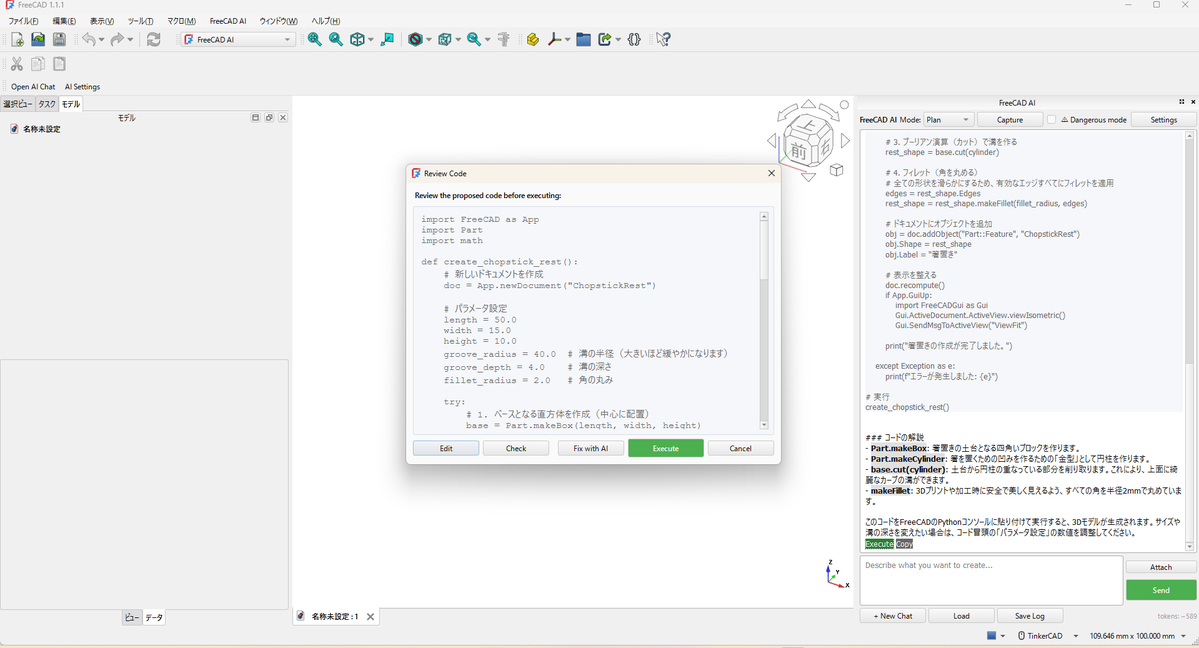
Task: Click the link export icon
Action: click(605, 40)
